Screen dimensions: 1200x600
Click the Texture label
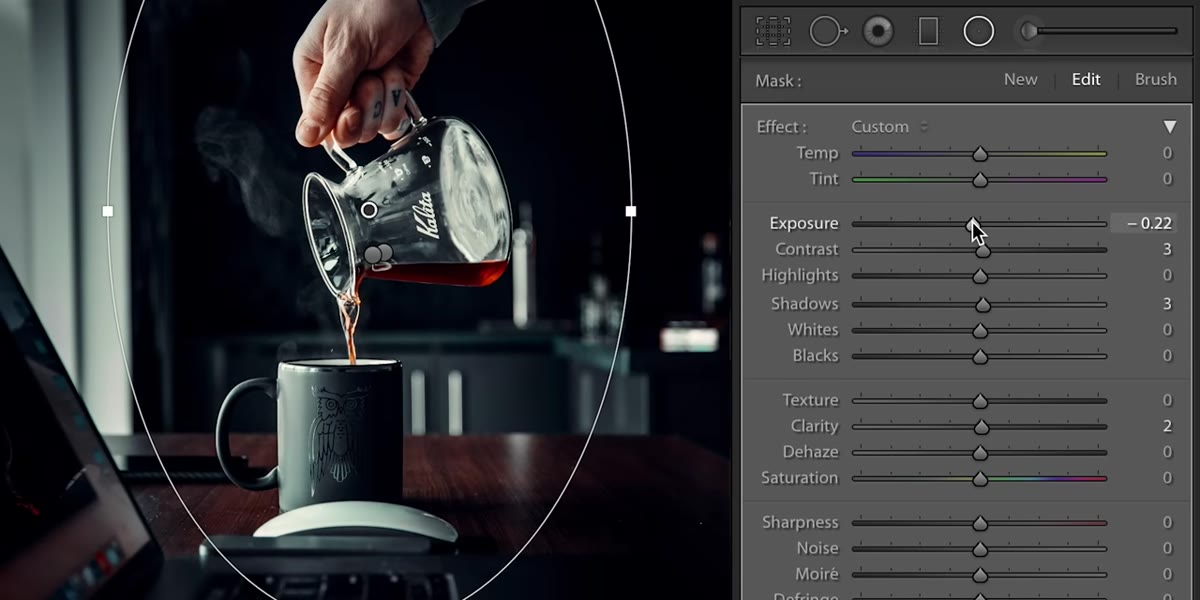pyautogui.click(x=810, y=400)
